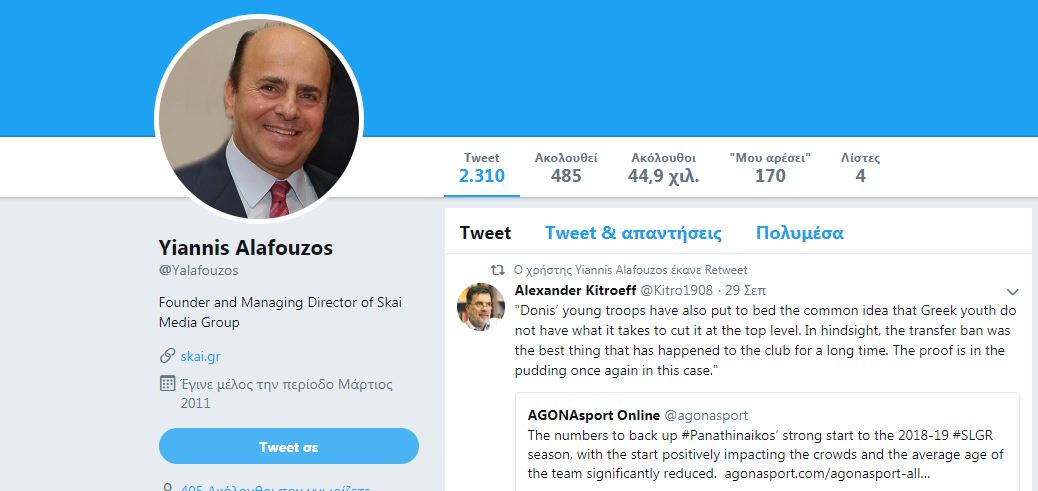Click the Alexander Kitroeff author name
This screenshot has height=491, width=1038.
(574, 290)
